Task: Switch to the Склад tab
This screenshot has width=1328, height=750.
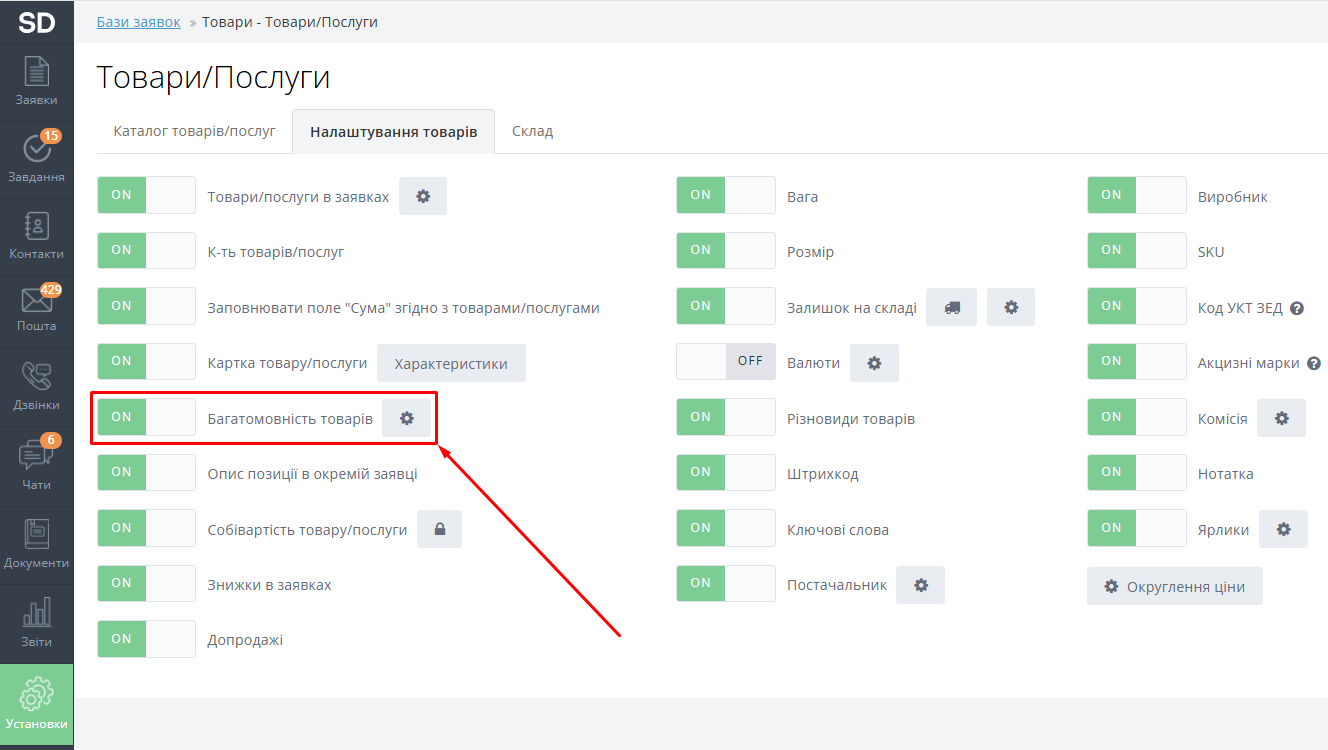Action: 532,132
